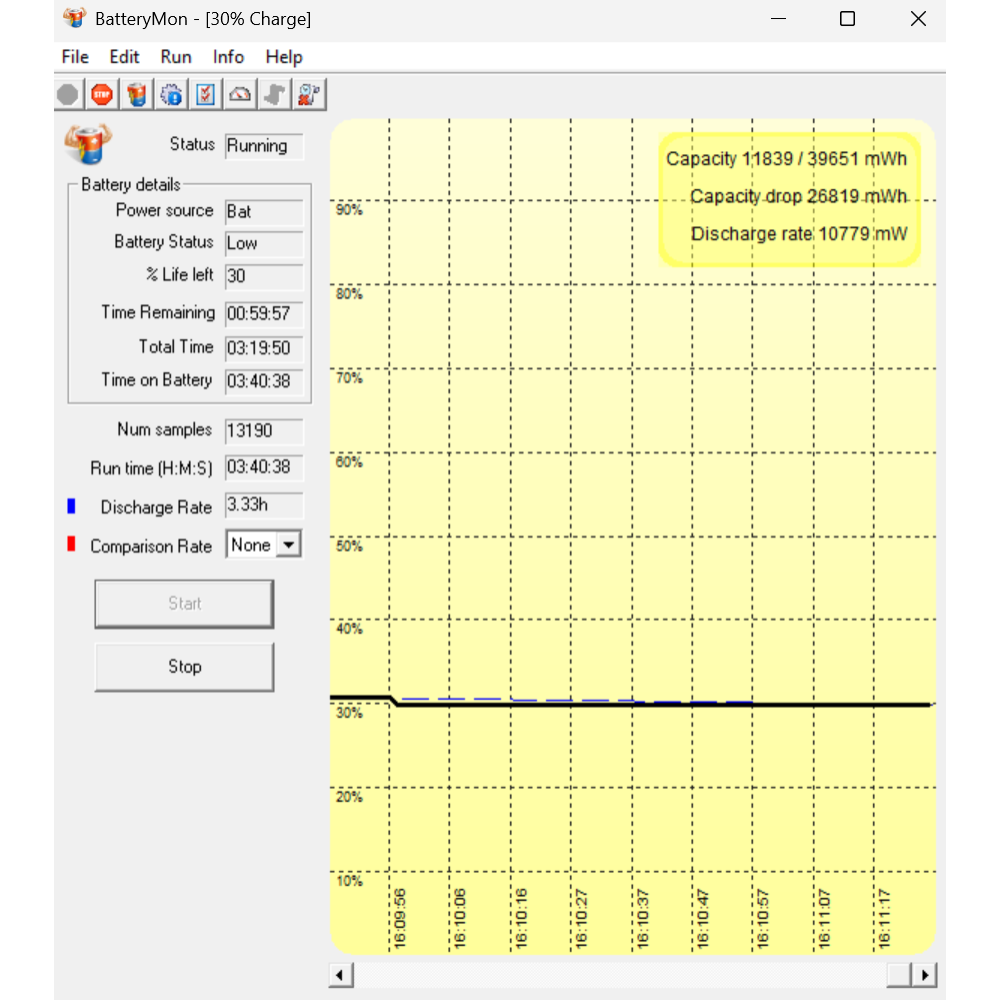Open the Info menu
This screenshot has height=1000, width=1000.
coord(228,57)
